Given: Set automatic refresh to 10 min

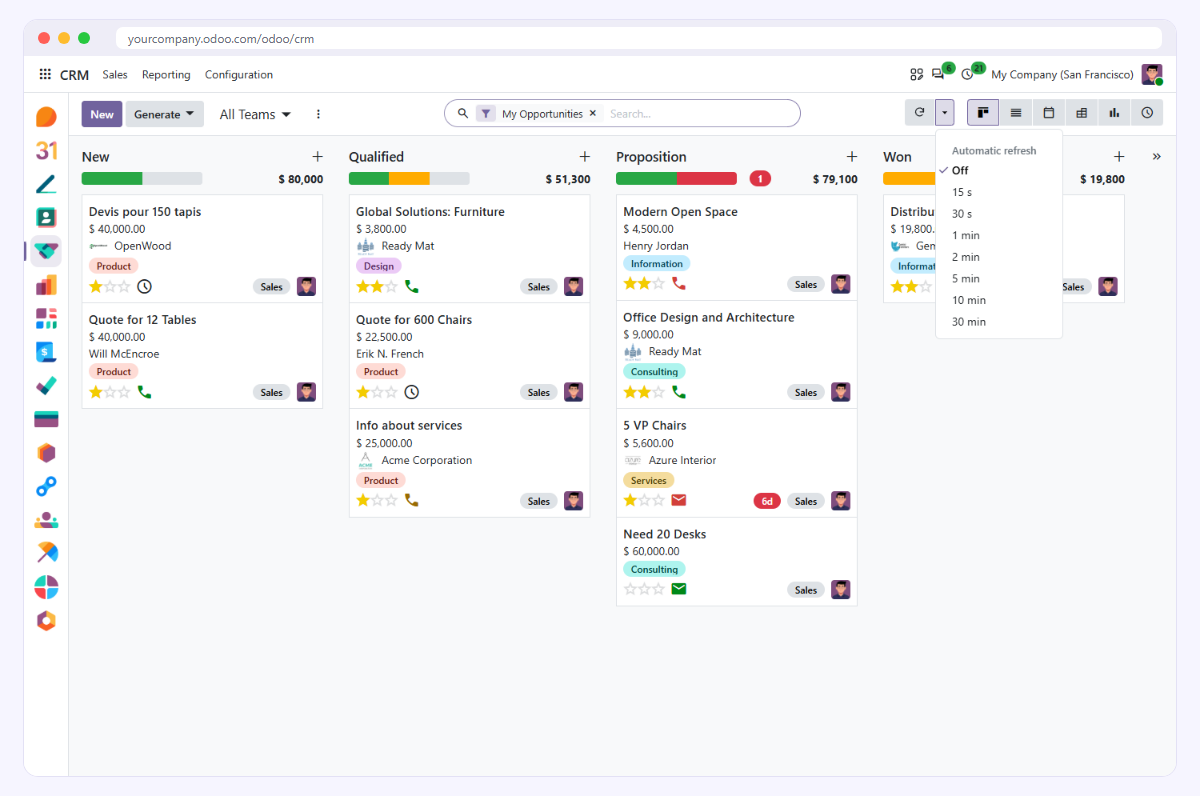Looking at the screenshot, I should tap(999, 300).
